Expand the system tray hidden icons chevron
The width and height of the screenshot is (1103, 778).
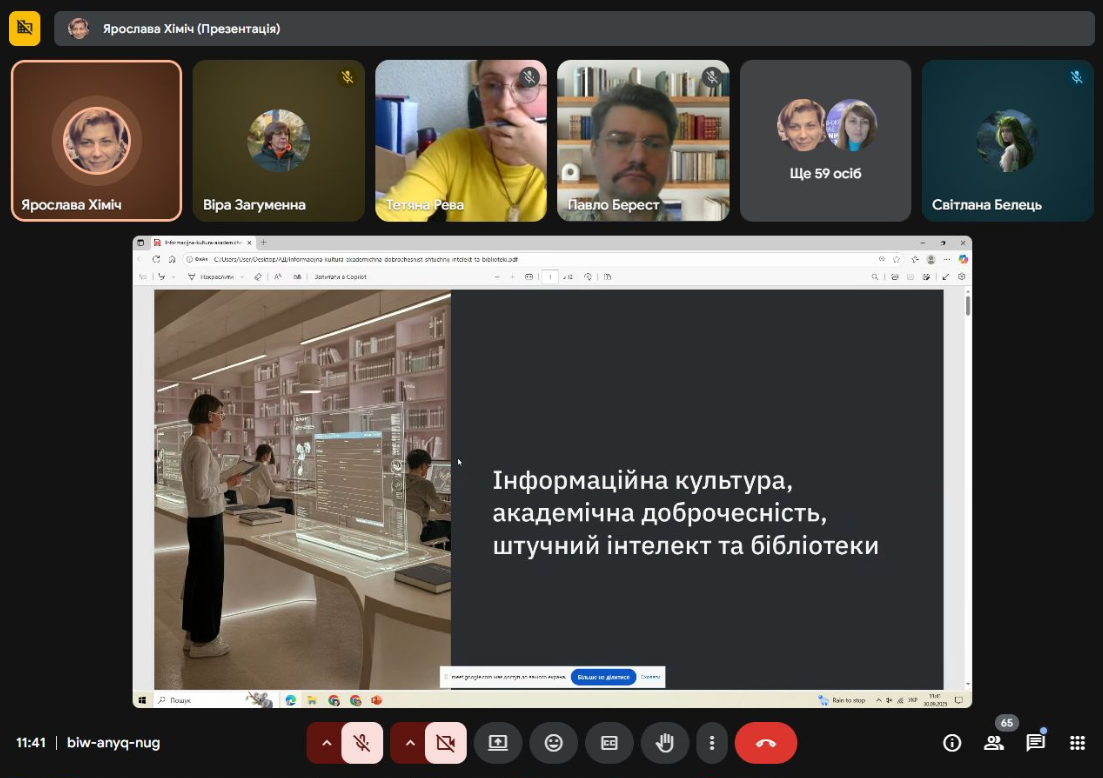coord(879,701)
